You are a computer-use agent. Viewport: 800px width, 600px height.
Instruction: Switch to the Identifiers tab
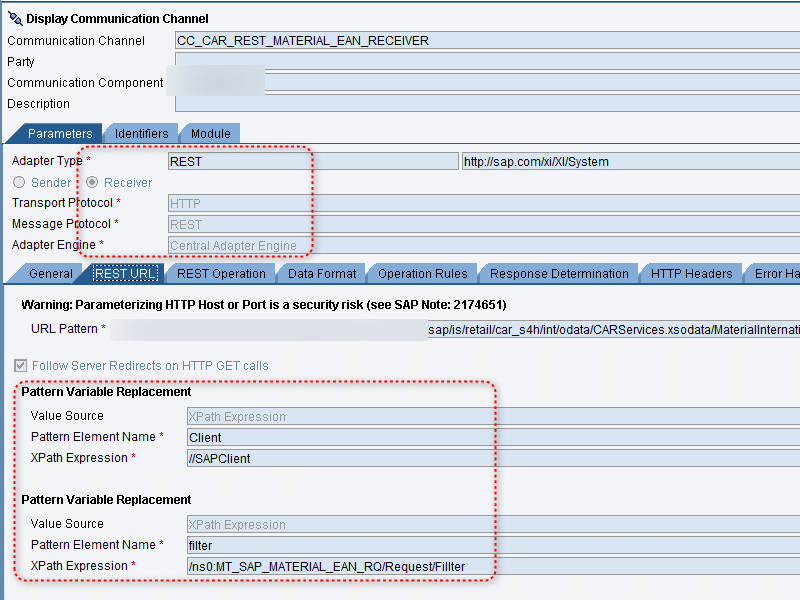pyautogui.click(x=141, y=134)
